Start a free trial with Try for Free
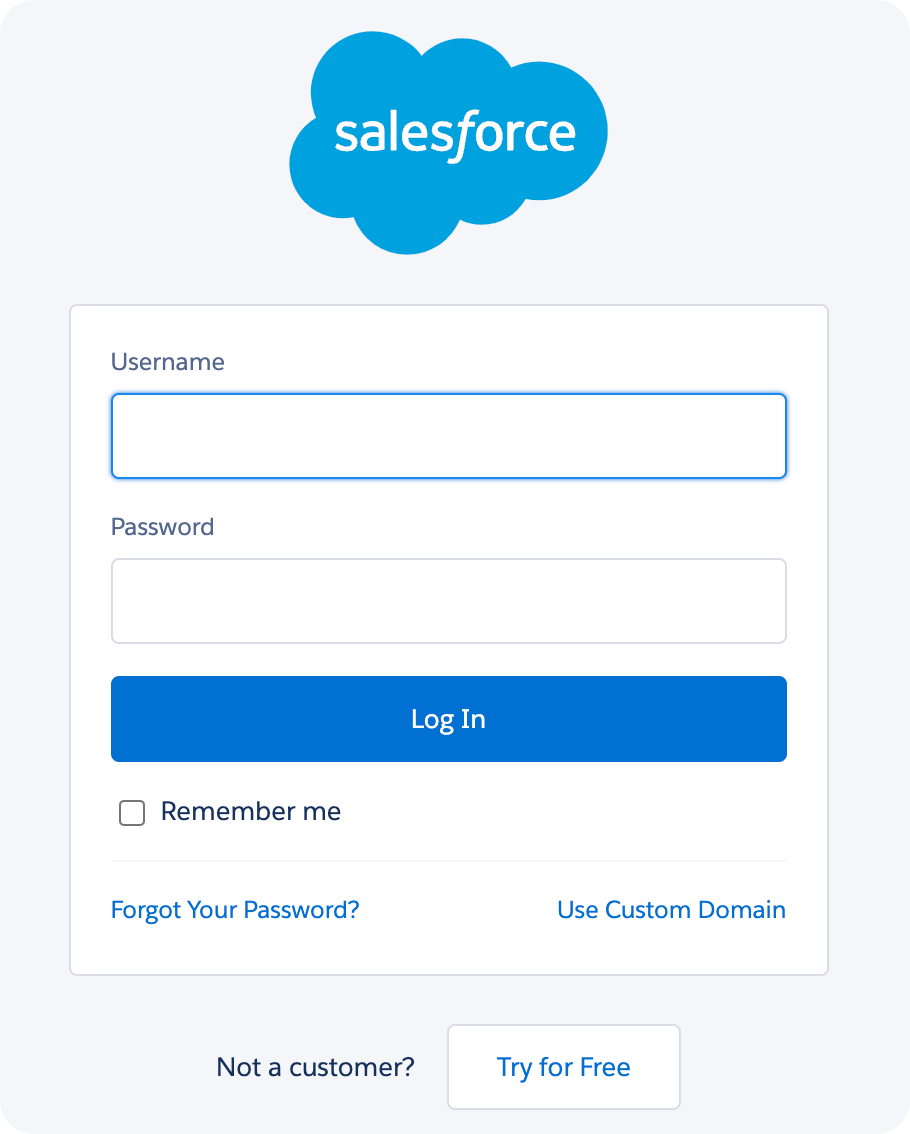This screenshot has height=1134, width=910. 563,1067
